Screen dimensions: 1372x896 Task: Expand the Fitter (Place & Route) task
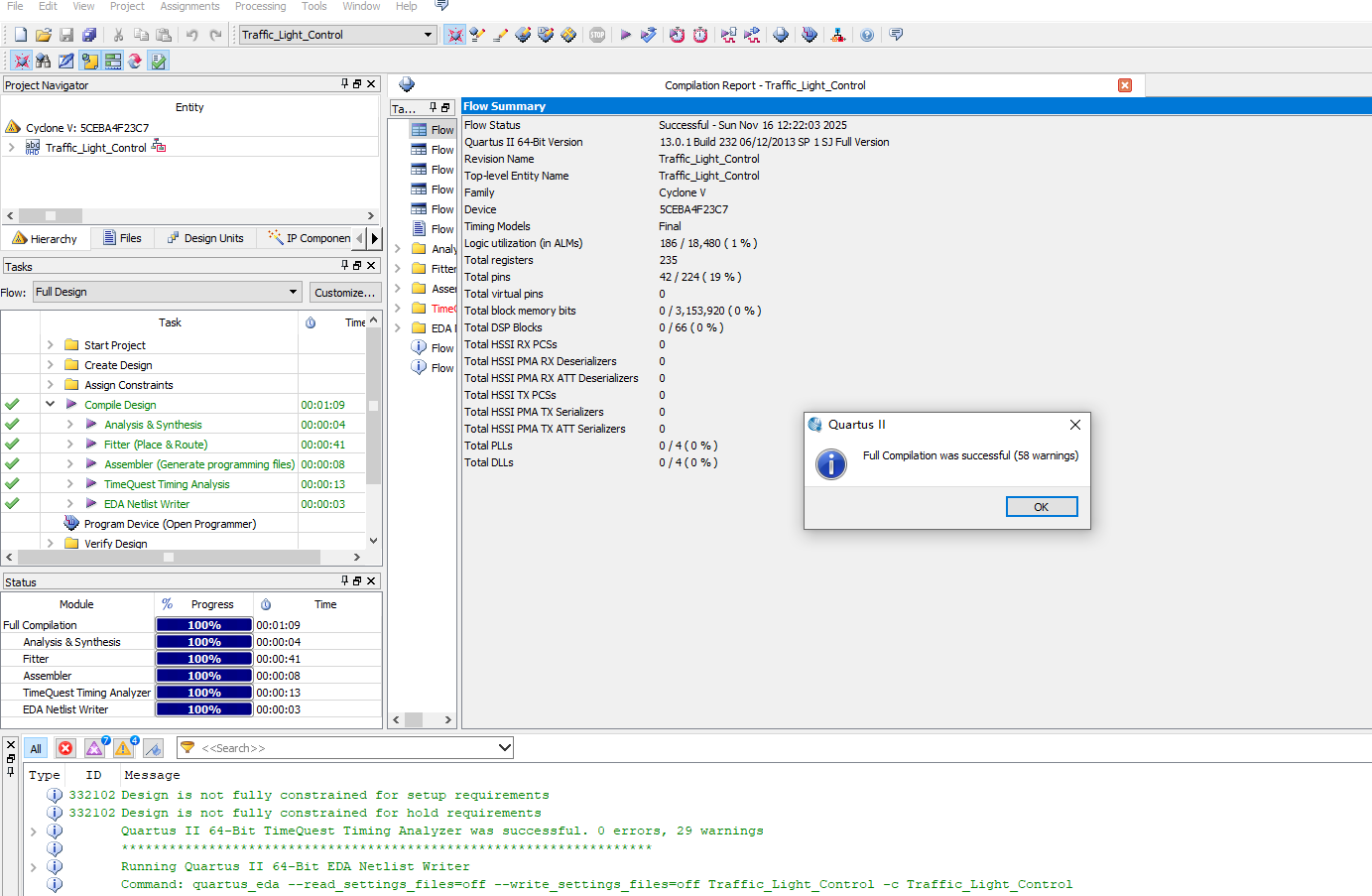click(69, 445)
